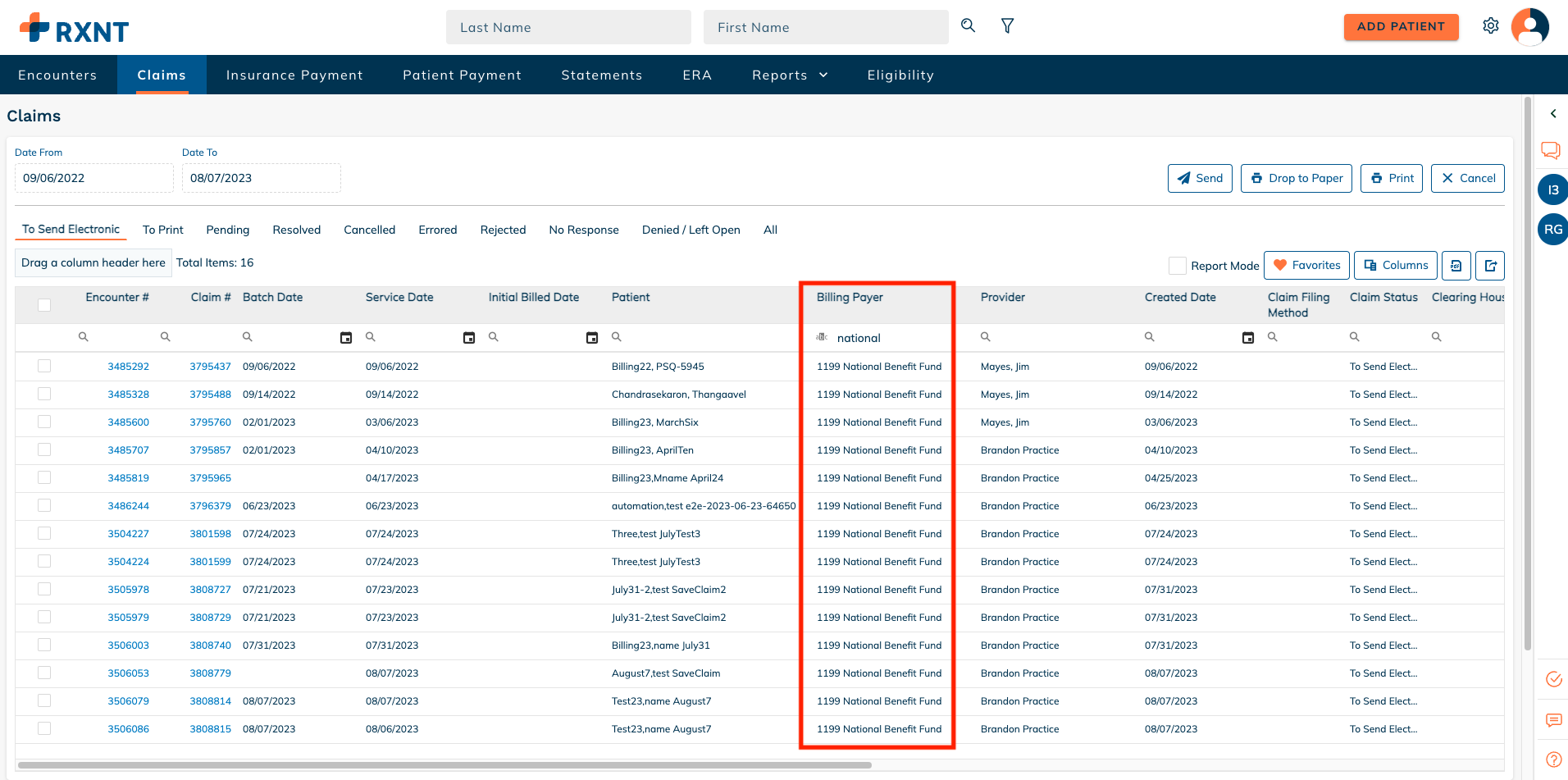Click ADD PATIENT button

point(1401,26)
